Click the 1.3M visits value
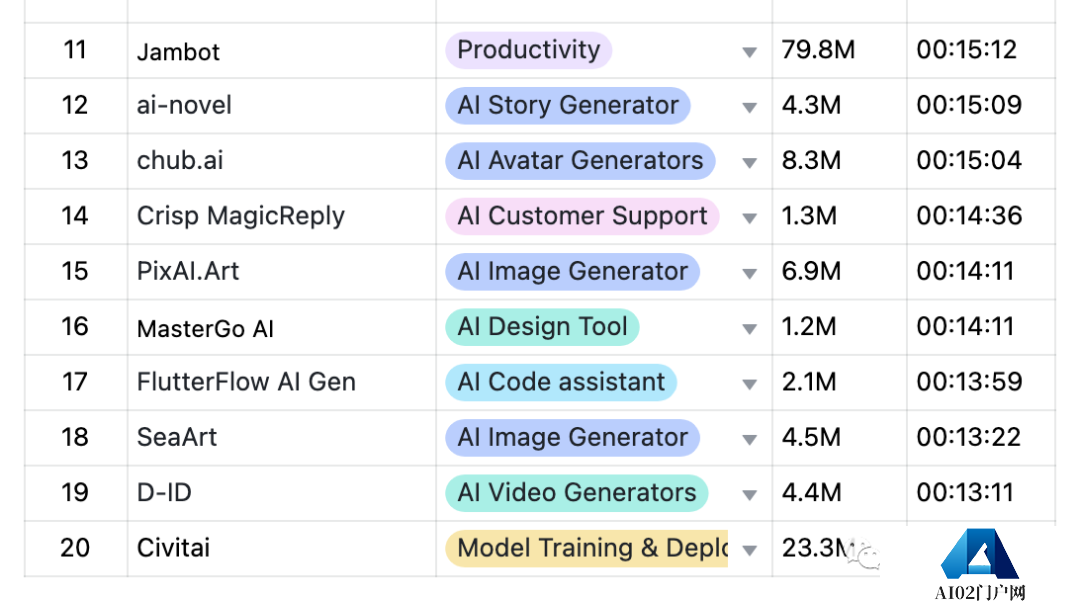This screenshot has height=601, width=1080. [809, 216]
